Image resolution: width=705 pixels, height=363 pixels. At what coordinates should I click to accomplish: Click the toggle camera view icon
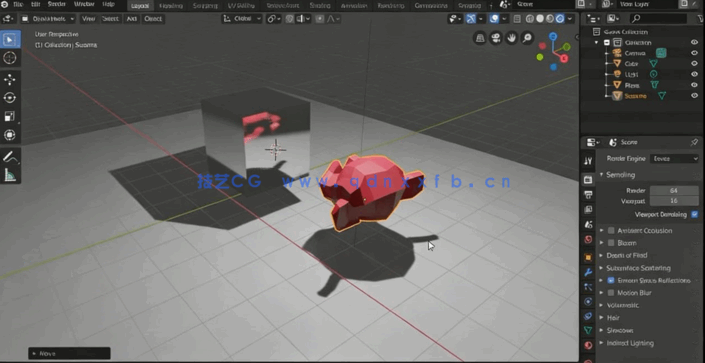click(496, 38)
